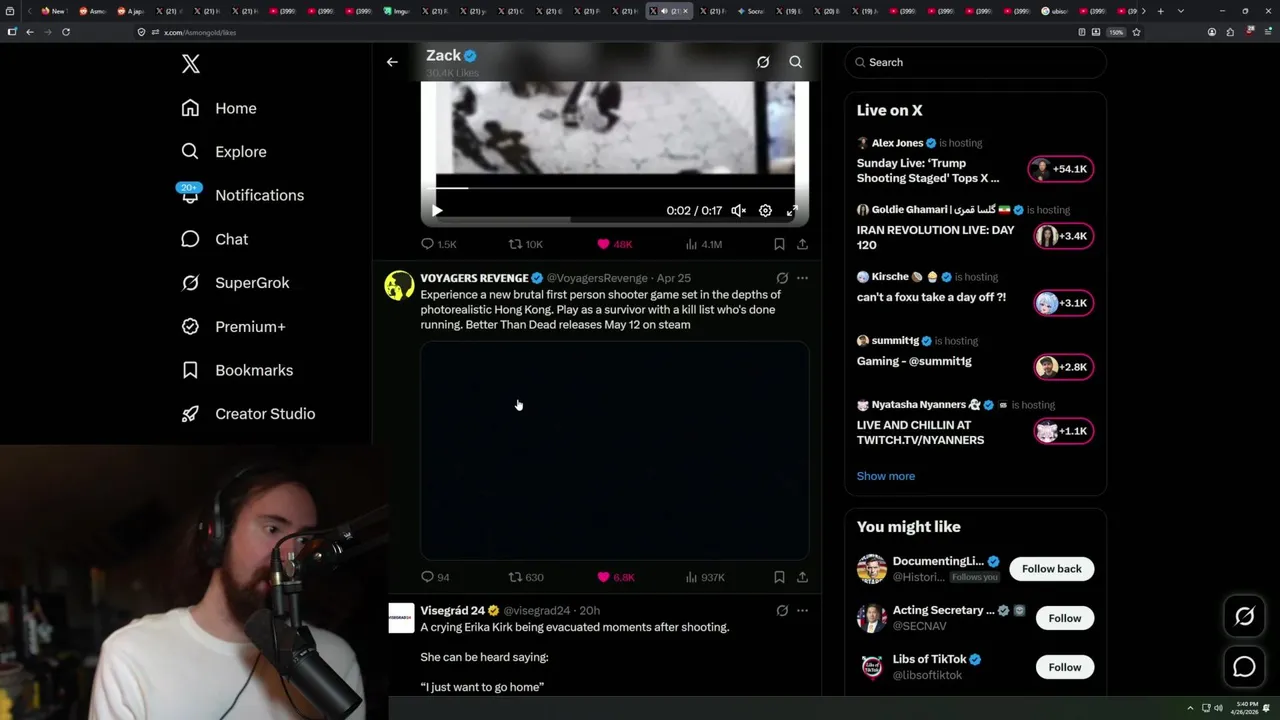Open Visegrád 24 profile avatar
This screenshot has height=720, width=1280.
(401, 618)
